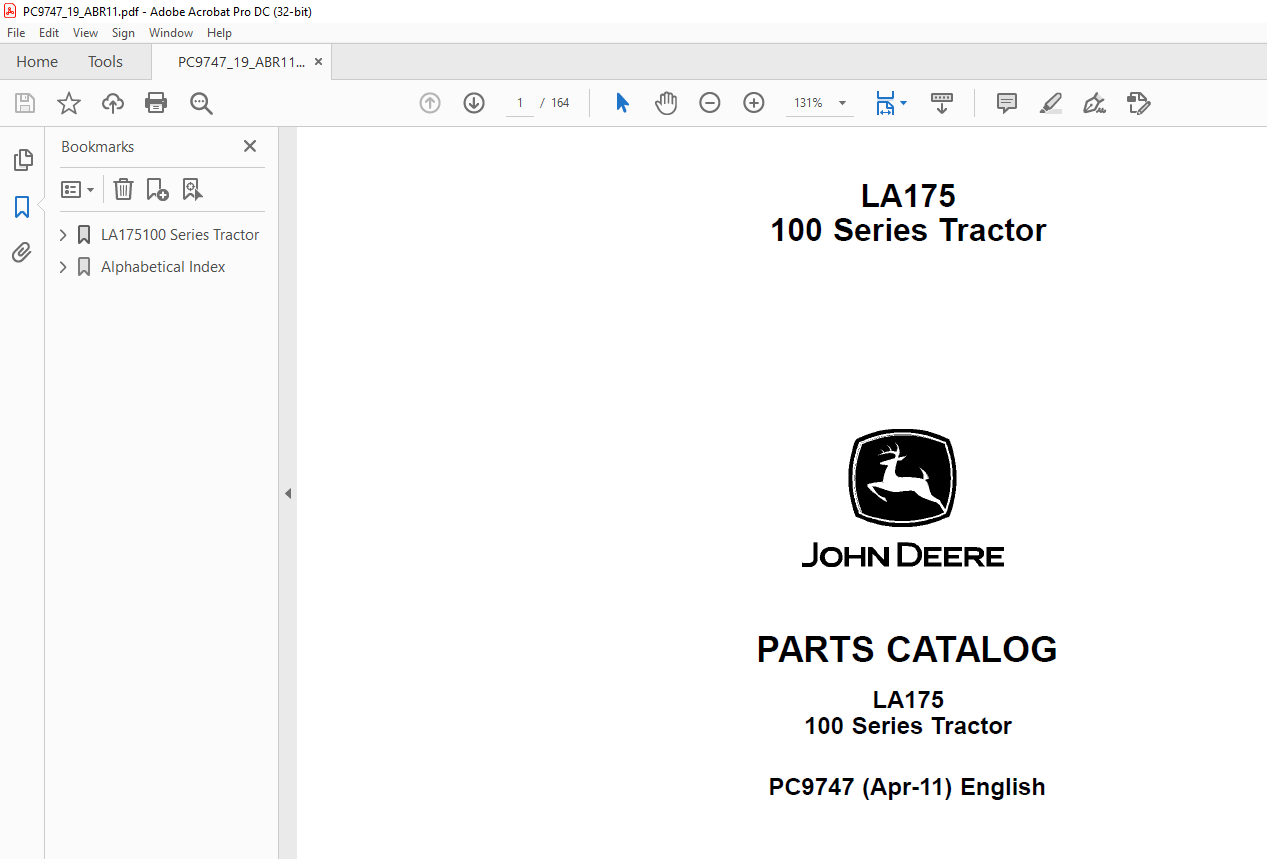Click the Save file icon
Screen dimensions: 1267x859
[x=25, y=103]
